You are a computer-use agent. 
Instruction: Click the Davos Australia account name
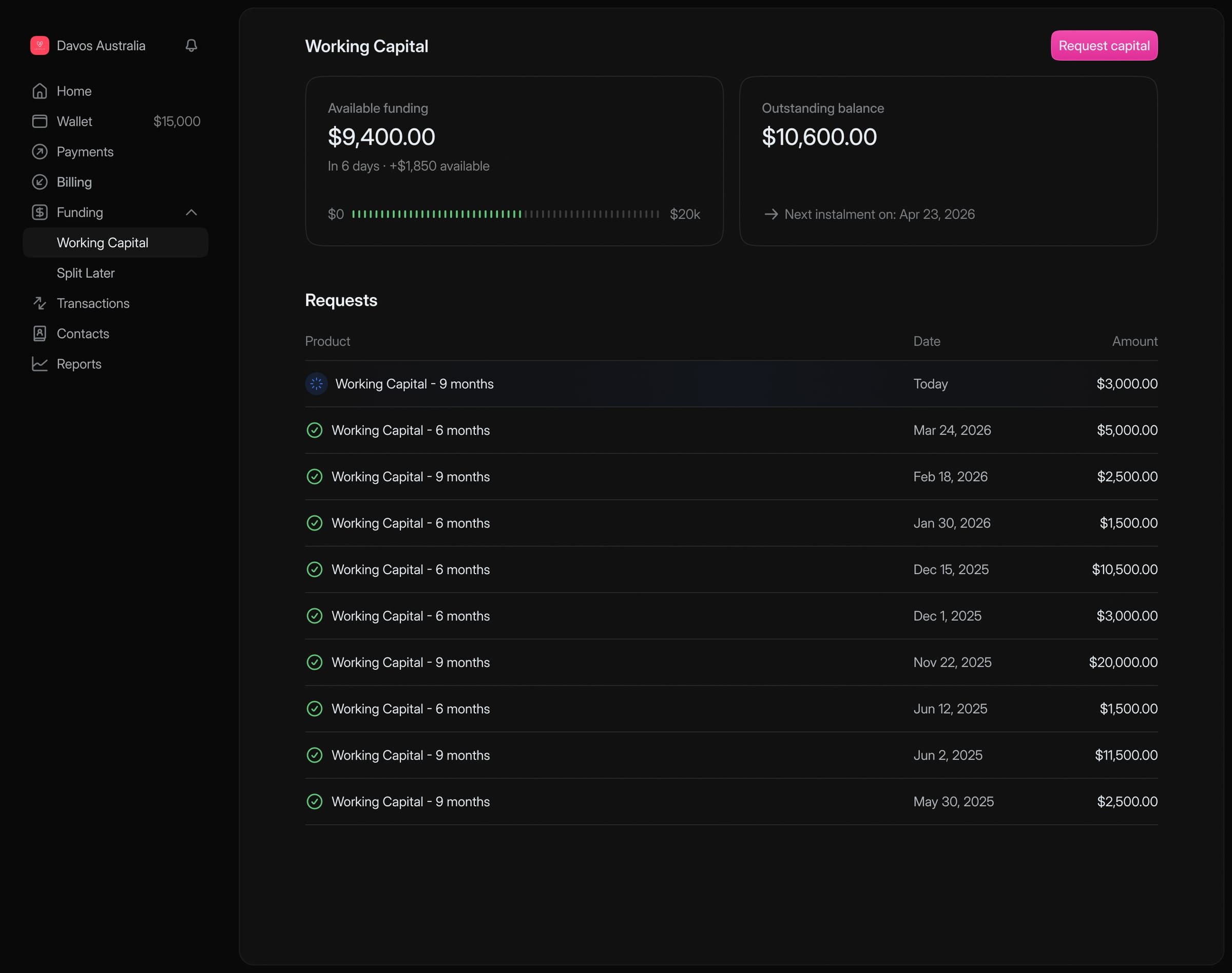[101, 46]
